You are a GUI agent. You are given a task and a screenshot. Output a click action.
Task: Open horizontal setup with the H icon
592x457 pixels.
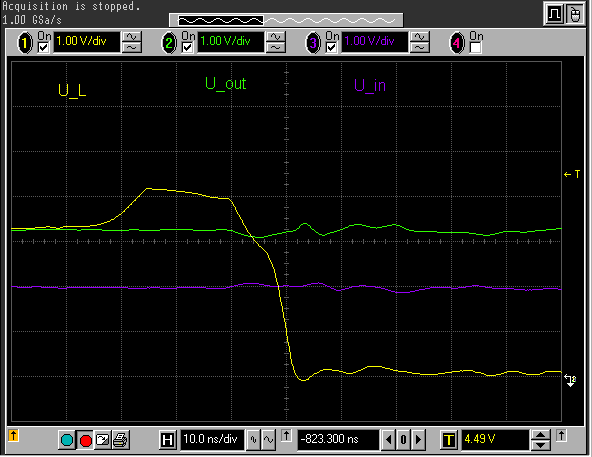pos(167,440)
